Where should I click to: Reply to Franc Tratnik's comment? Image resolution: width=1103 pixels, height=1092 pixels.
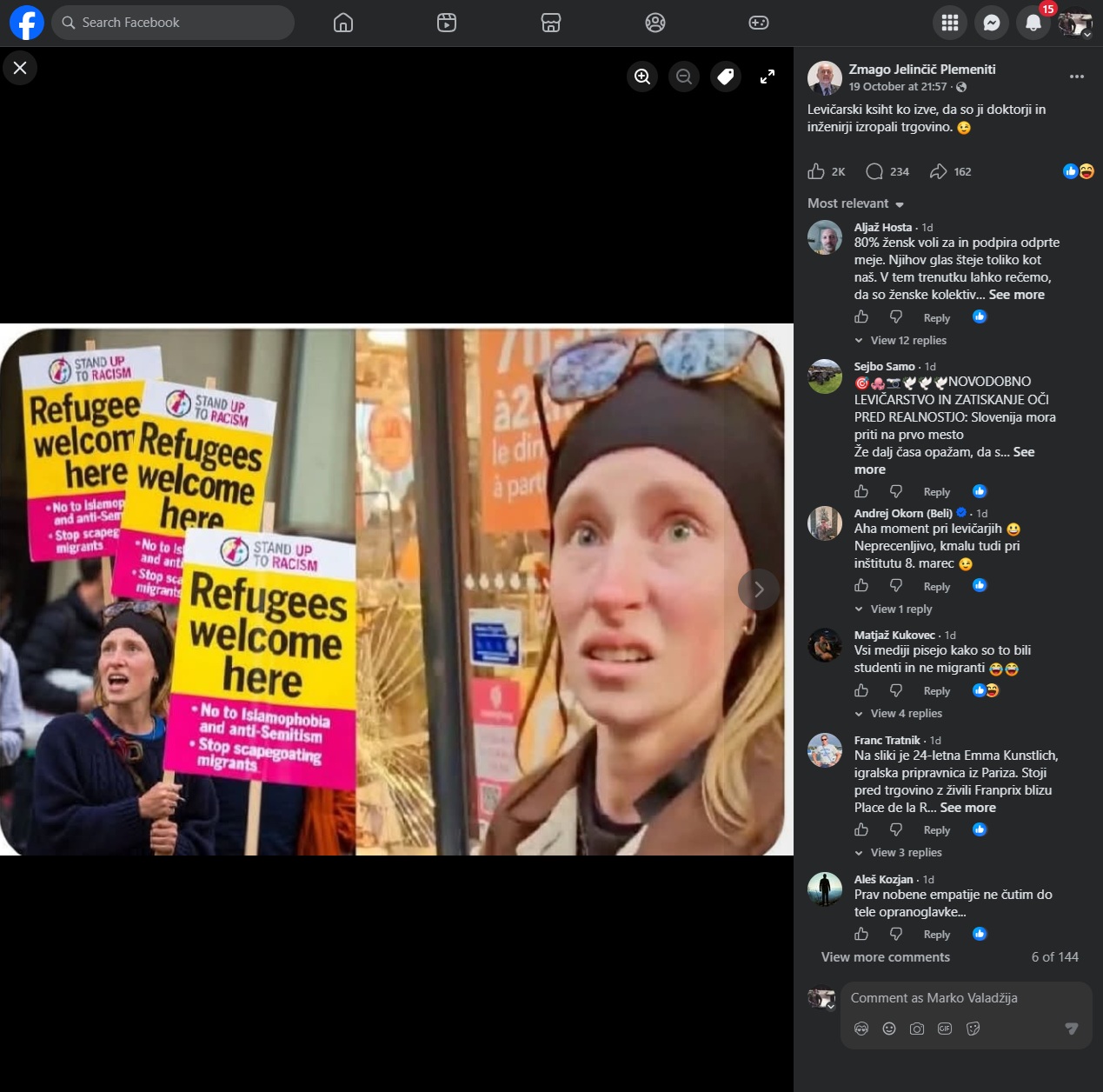937,830
